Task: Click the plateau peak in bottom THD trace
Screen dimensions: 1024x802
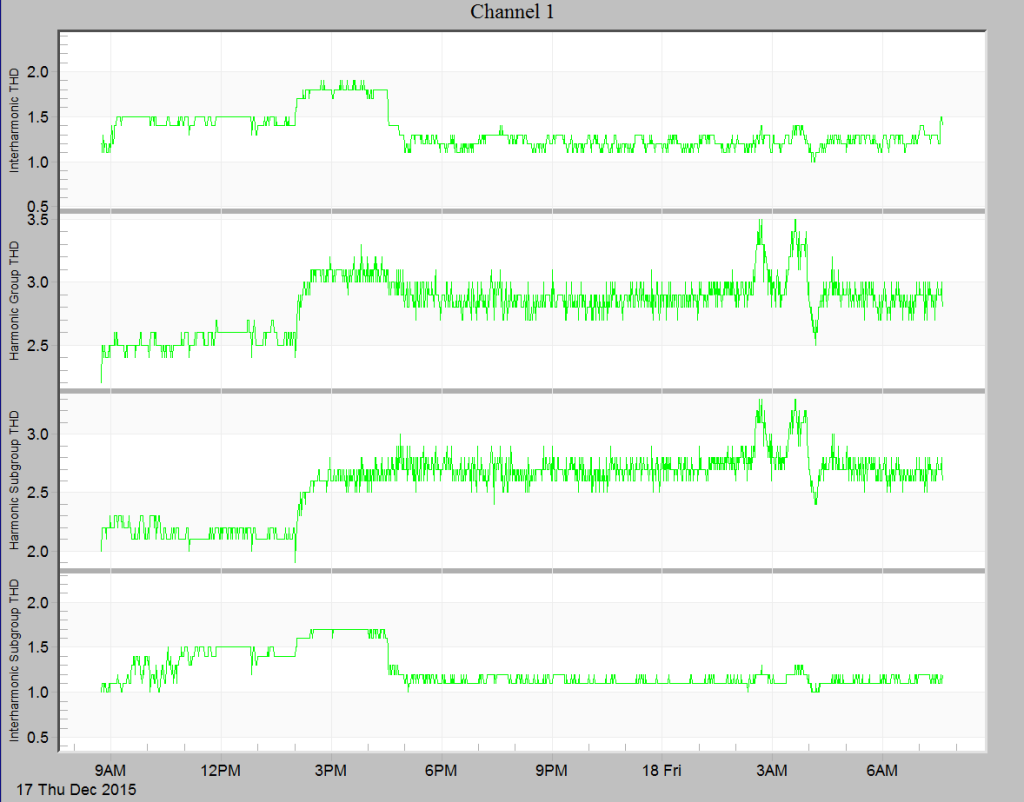Action: [x=345, y=628]
